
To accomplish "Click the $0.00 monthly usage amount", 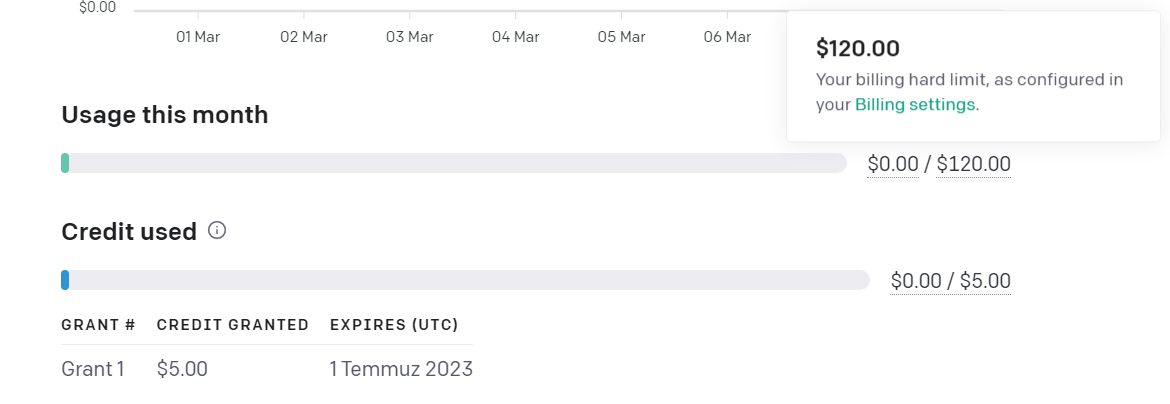I will [892, 164].
